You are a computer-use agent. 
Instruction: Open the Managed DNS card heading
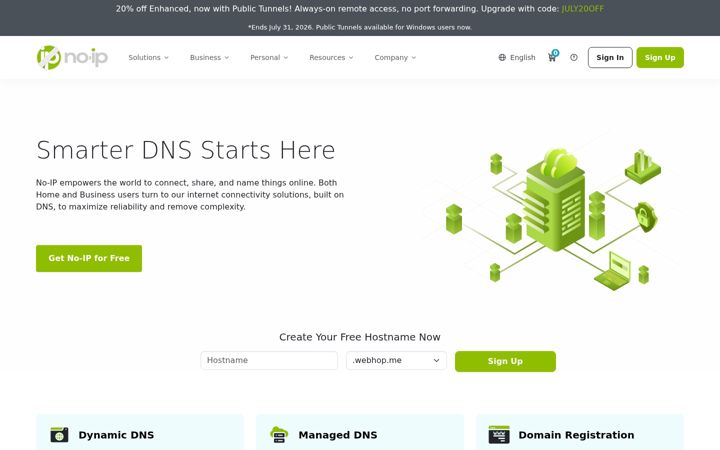pos(338,435)
